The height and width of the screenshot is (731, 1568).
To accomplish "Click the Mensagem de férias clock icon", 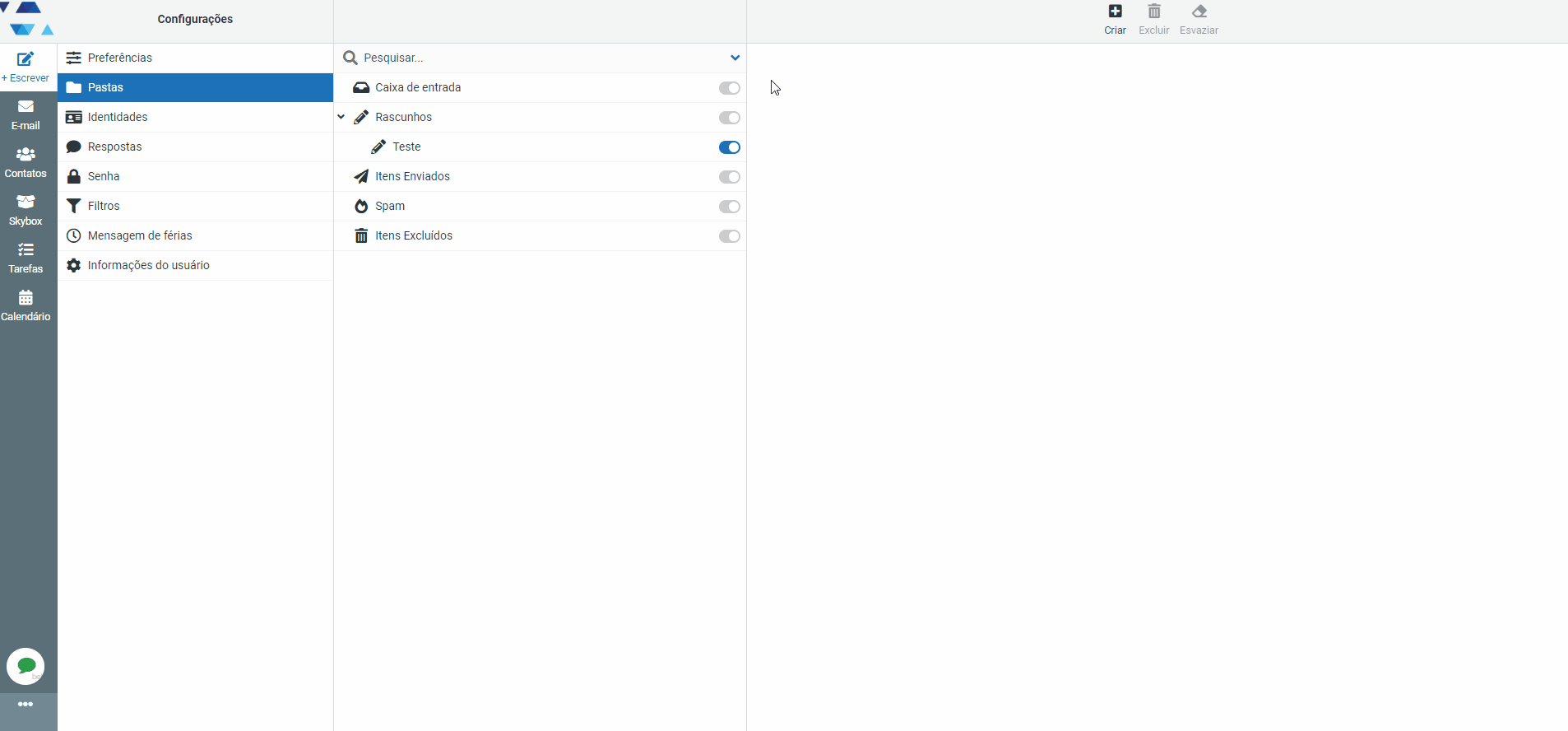I will point(74,235).
